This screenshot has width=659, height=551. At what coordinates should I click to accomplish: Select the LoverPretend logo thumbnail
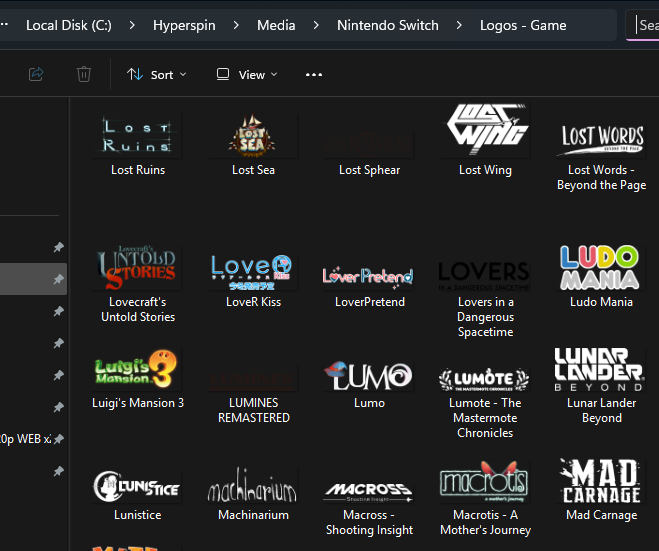pos(369,277)
